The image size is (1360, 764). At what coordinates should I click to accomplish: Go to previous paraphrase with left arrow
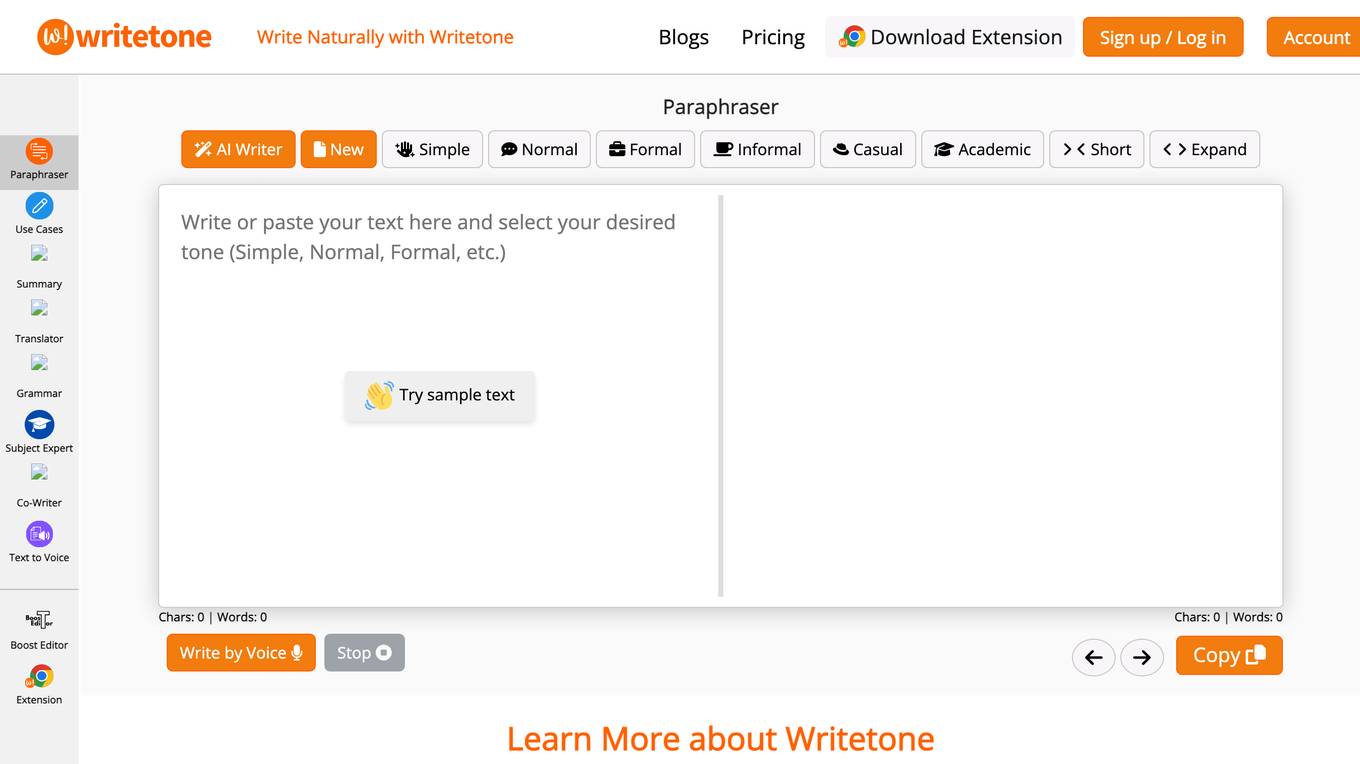pos(1093,657)
